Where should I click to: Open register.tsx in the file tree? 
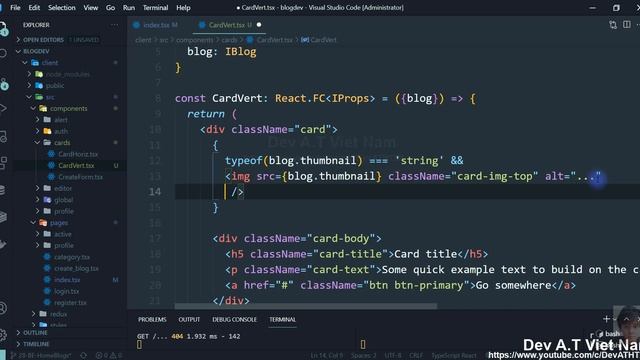point(69,302)
